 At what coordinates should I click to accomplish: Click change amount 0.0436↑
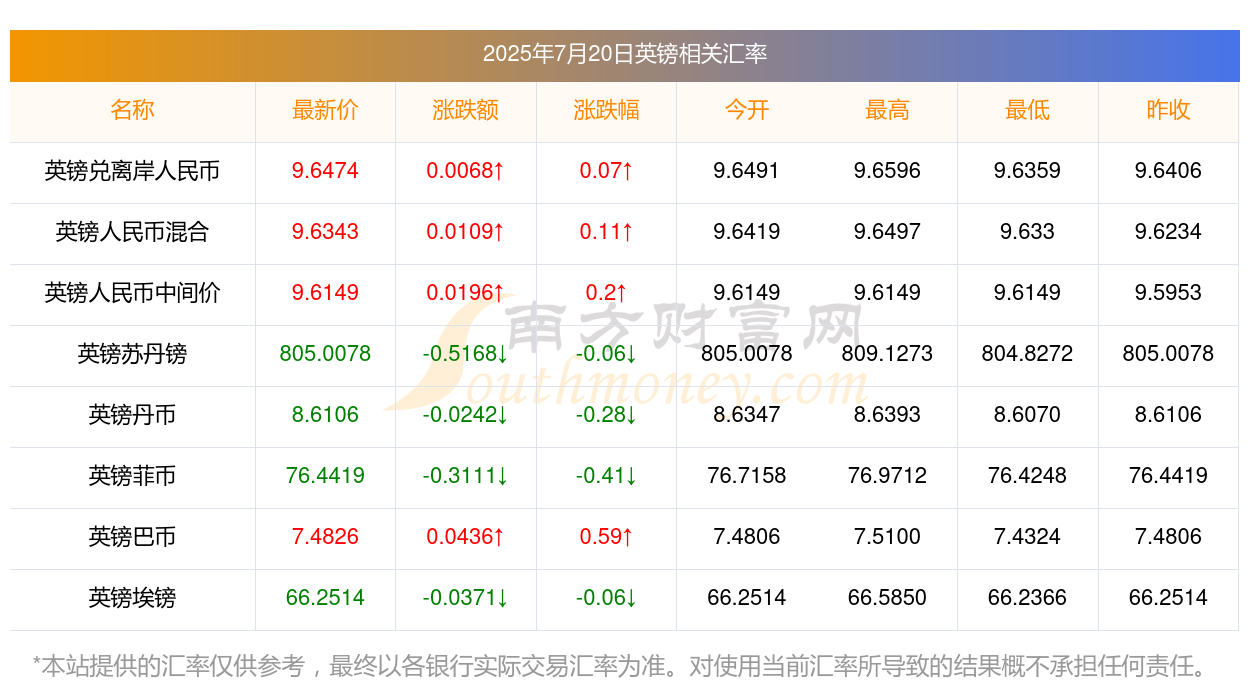(466, 537)
